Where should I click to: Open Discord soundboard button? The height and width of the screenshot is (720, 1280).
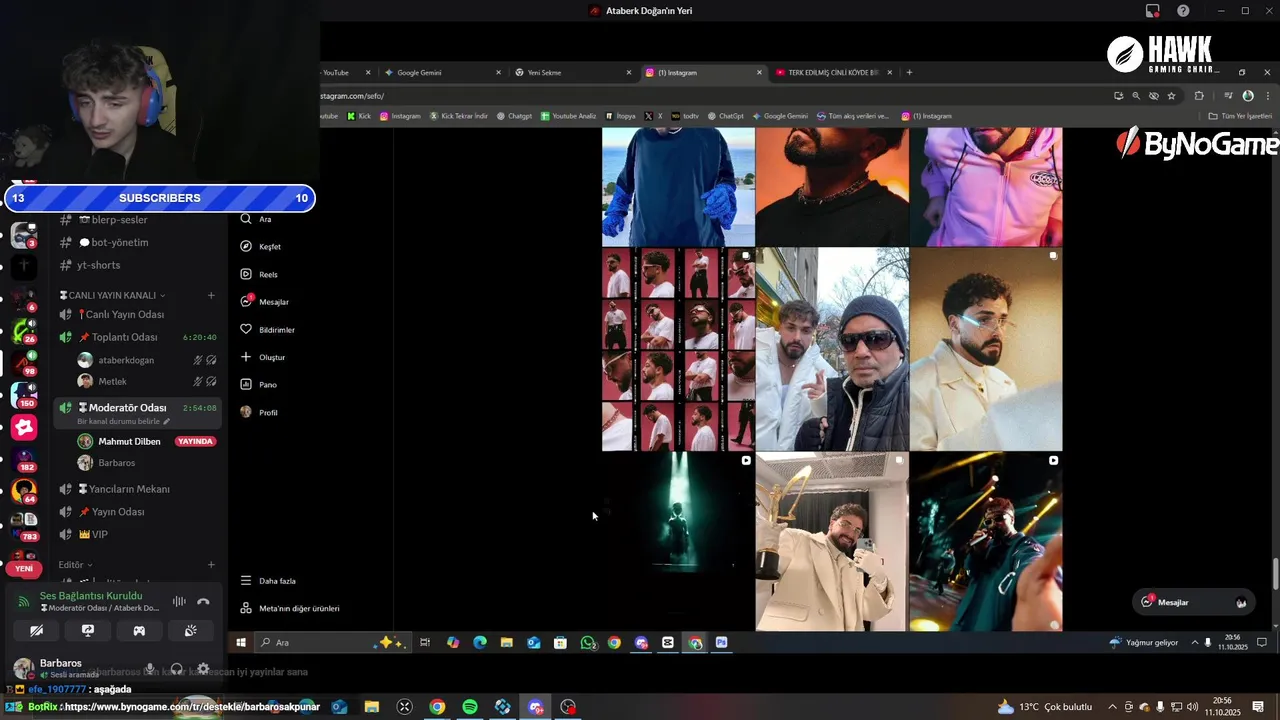(x=190, y=631)
